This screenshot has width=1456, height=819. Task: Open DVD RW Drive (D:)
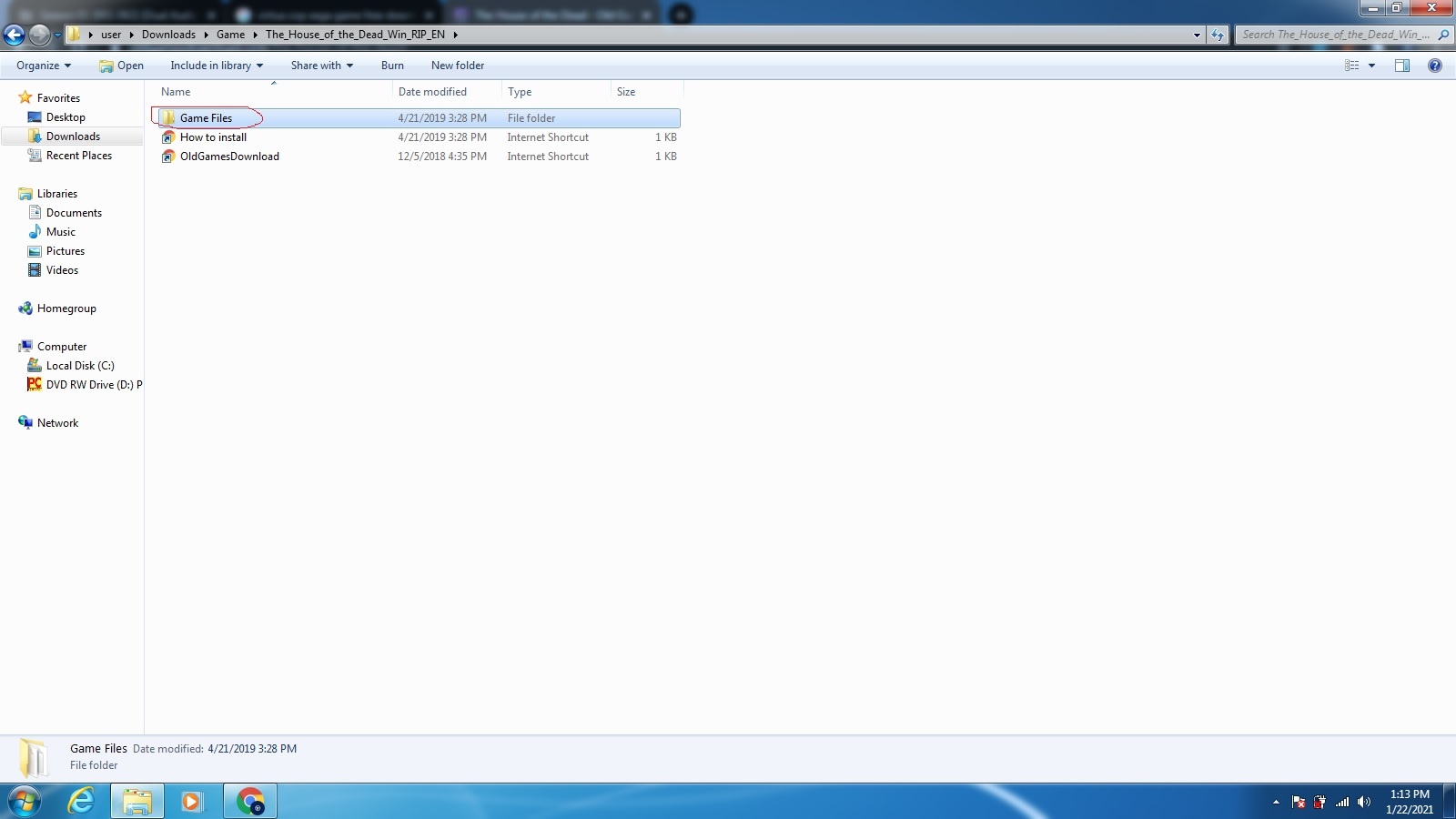[84, 385]
